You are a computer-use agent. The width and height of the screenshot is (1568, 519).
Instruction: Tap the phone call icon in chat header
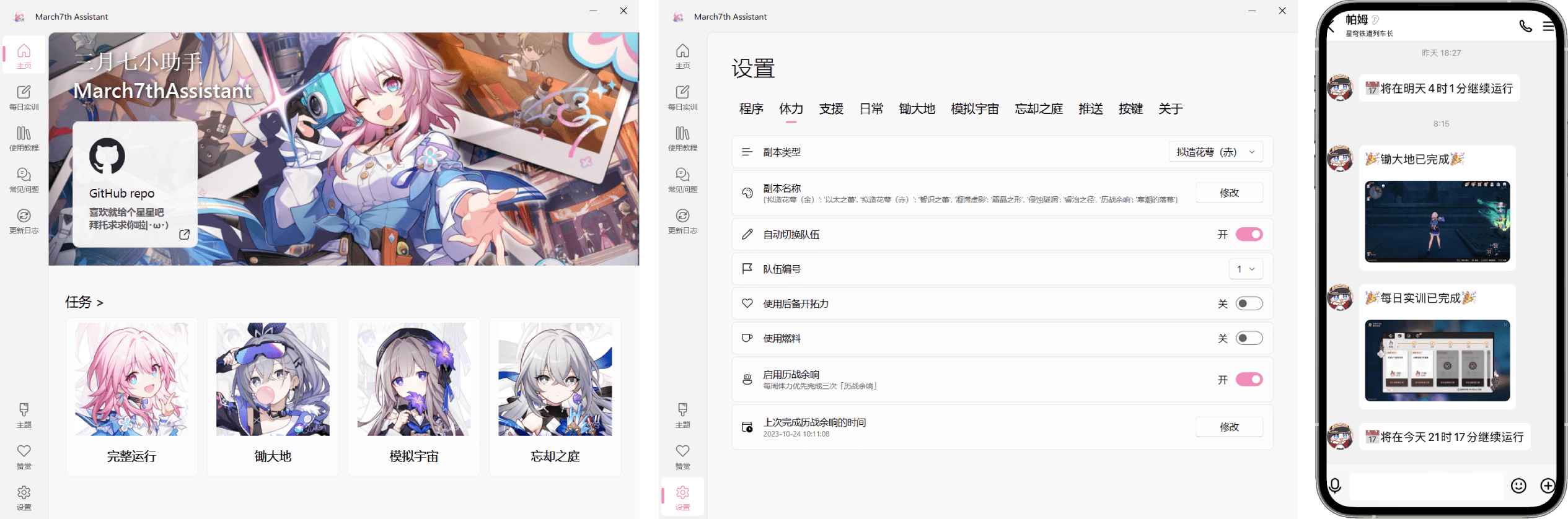1525,26
